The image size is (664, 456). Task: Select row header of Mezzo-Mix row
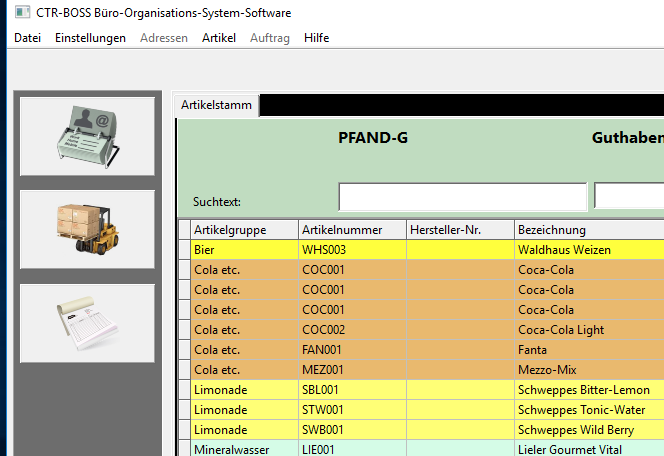(x=184, y=370)
